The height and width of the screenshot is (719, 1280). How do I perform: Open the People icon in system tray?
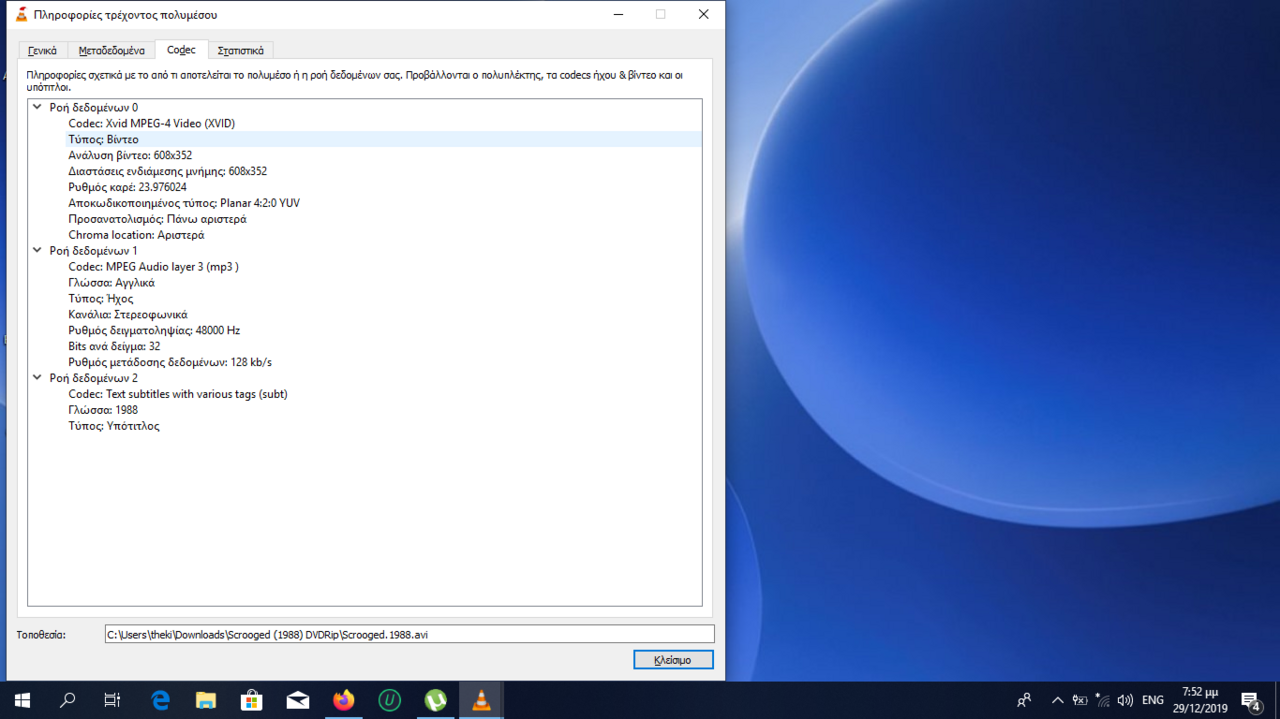point(1024,700)
